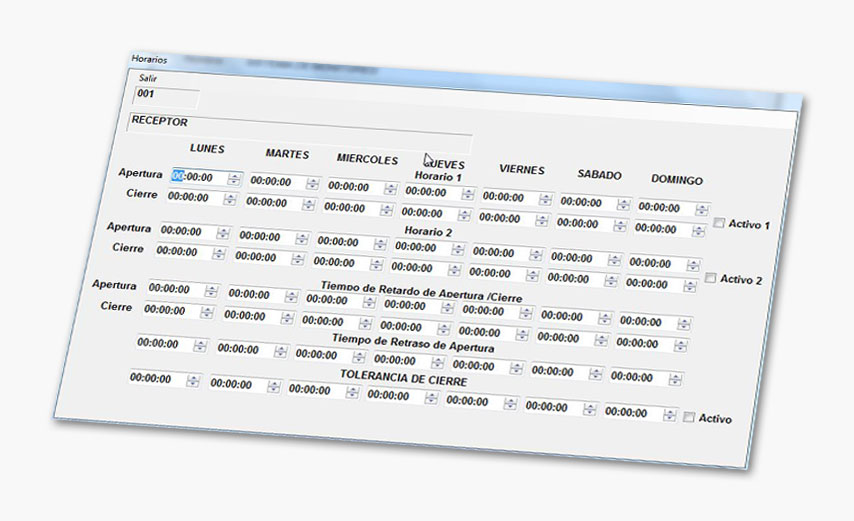This screenshot has height=521, width=854.
Task: Click spinner on first Tolerancia de Cierre field
Action: click(192, 380)
